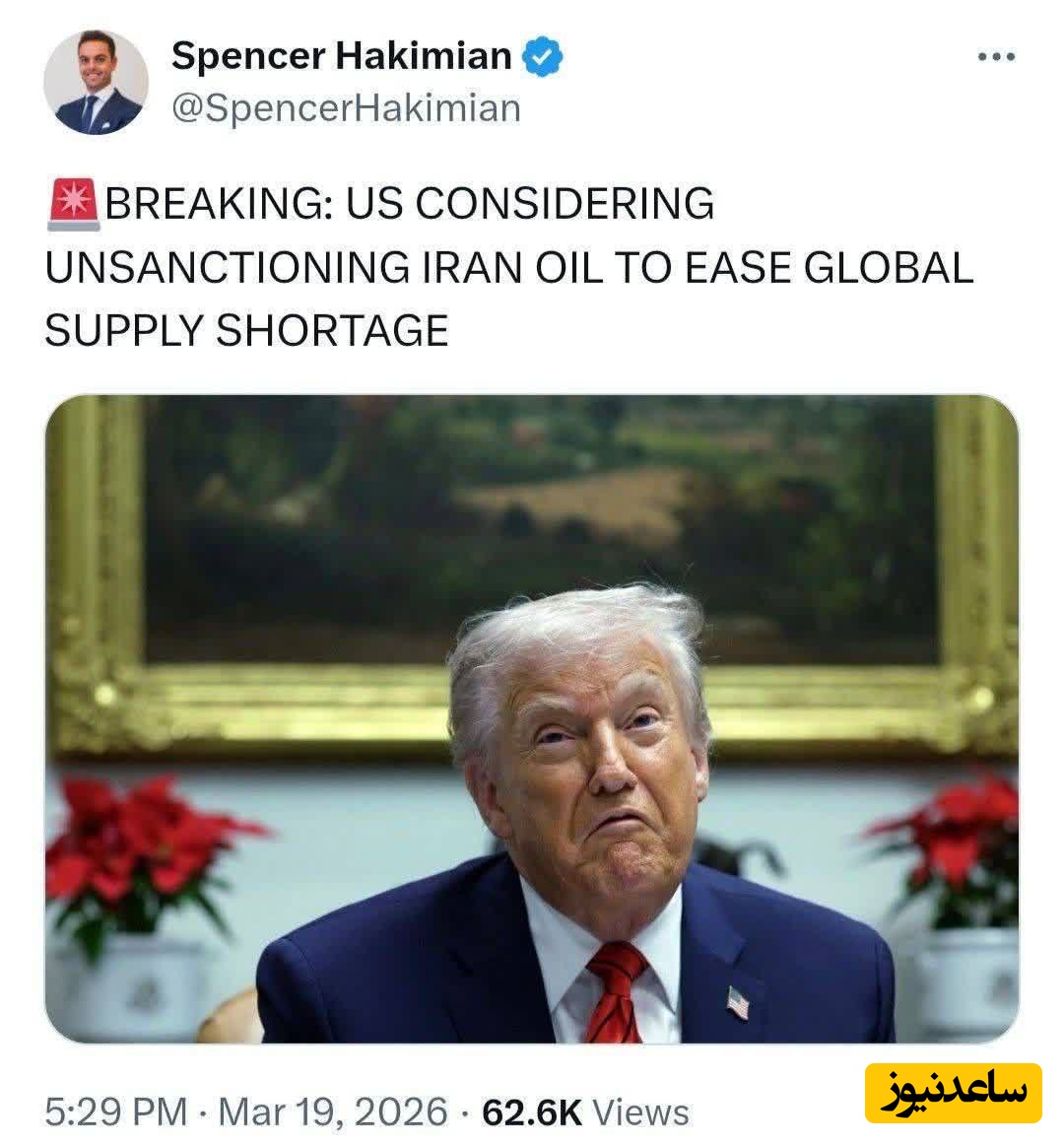Viewport: 1064px width, 1145px height.
Task: Click the American flag lapel pin
Action: pyautogui.click(x=738, y=1002)
